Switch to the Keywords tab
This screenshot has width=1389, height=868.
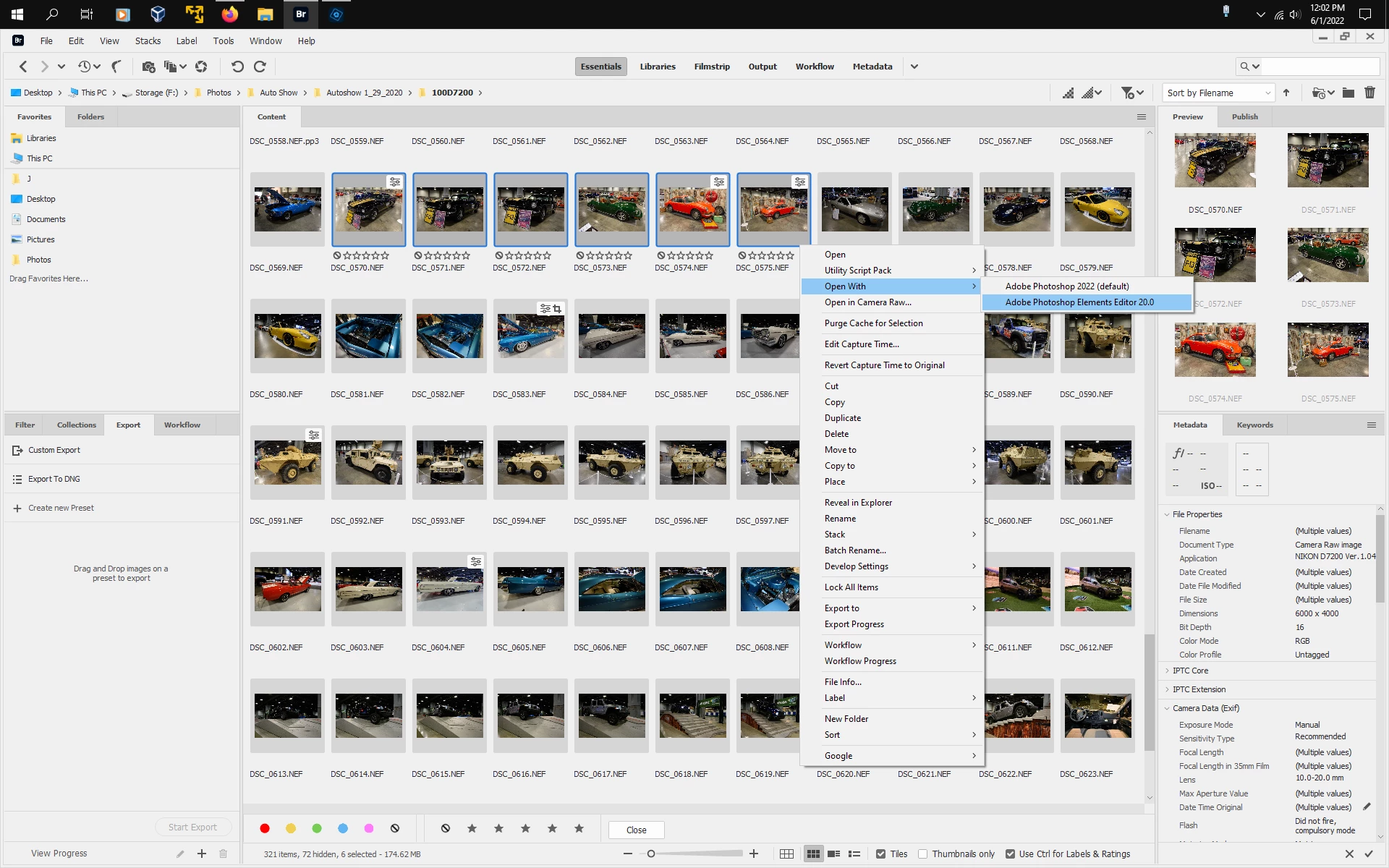[1254, 425]
